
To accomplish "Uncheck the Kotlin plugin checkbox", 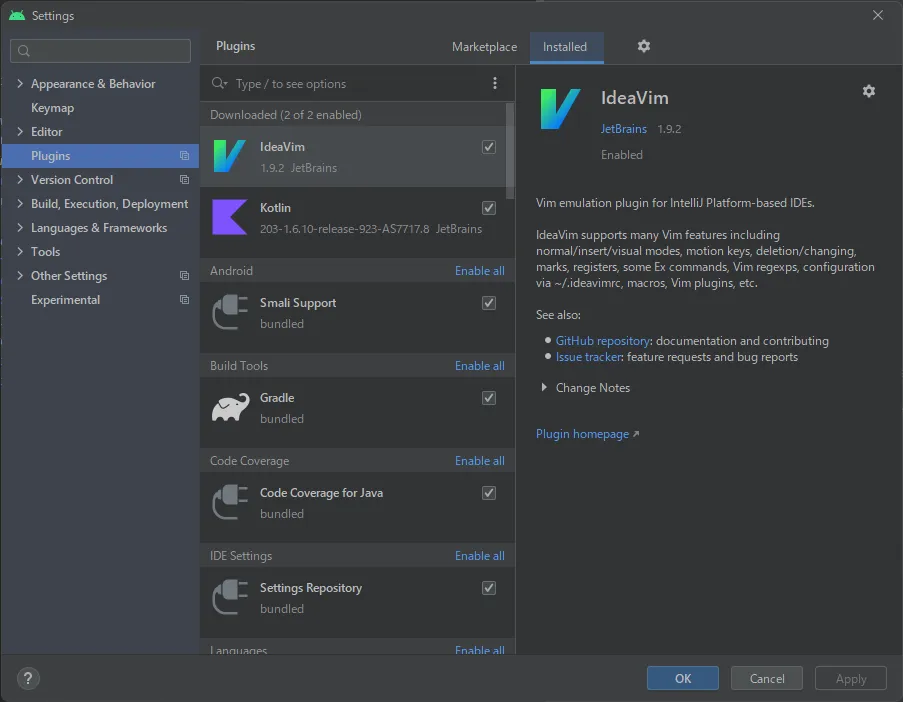I will point(489,208).
